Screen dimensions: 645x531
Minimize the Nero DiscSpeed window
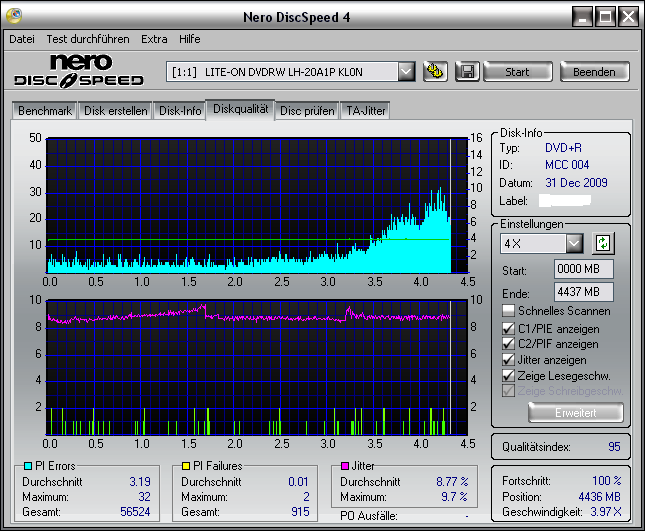pos(582,17)
